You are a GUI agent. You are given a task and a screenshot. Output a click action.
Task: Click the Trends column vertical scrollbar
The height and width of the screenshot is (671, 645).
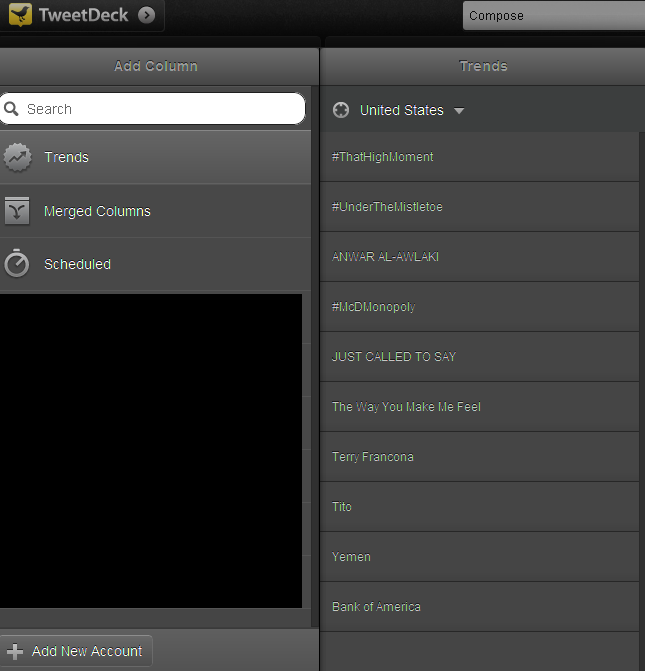(642, 401)
